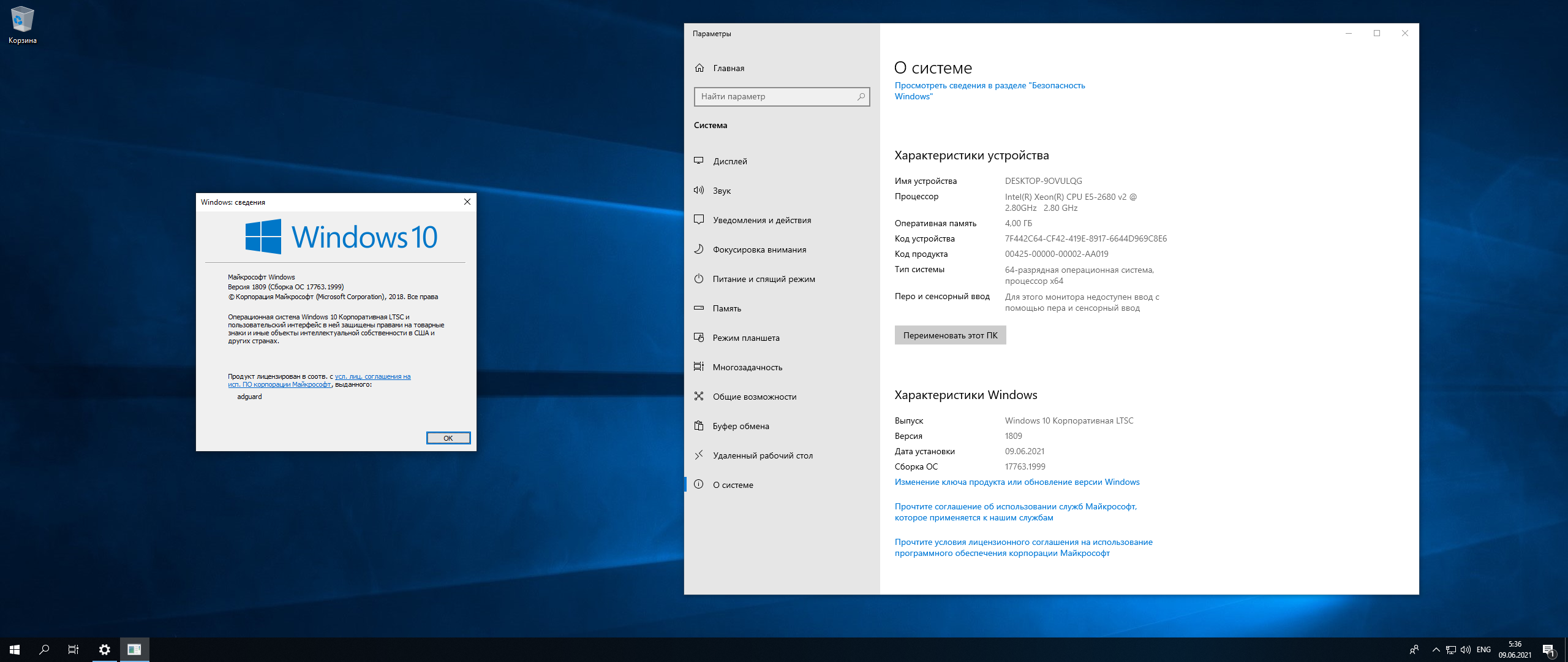Click the Display monitor icon in sidebar
Viewport: 1568px width, 662px height.
point(699,161)
